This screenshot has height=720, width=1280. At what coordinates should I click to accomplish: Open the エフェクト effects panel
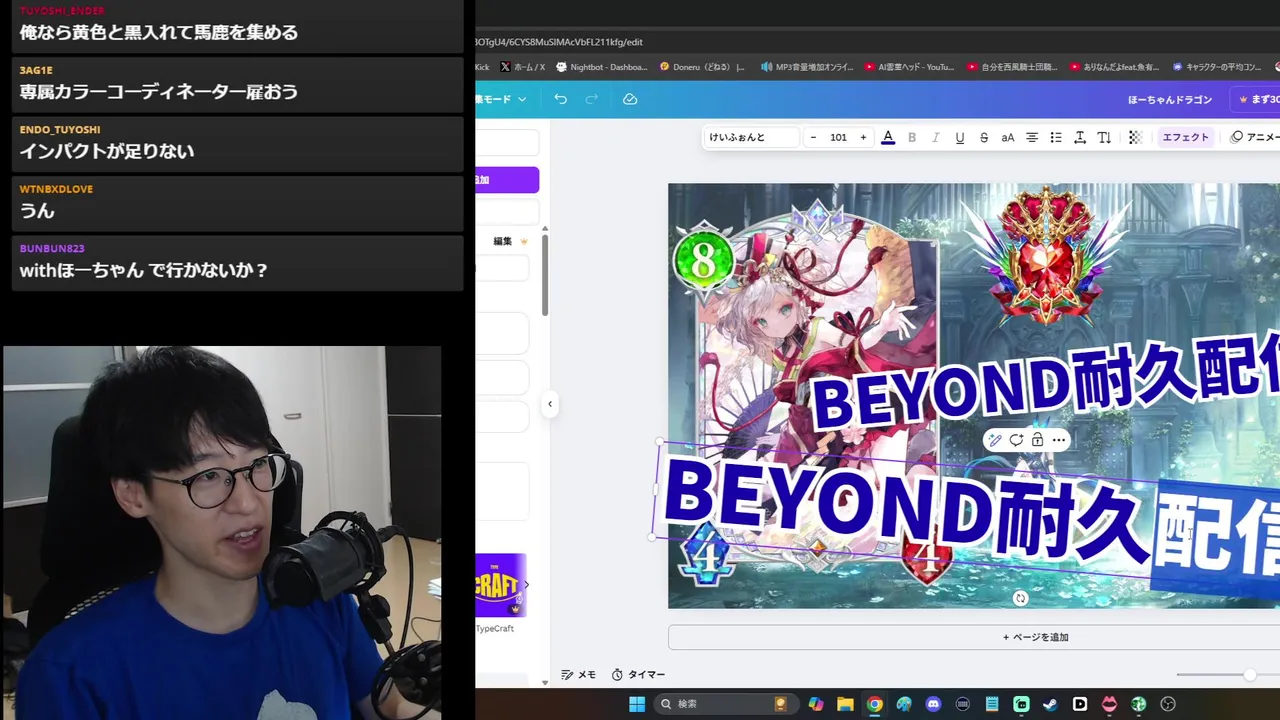pos(1185,137)
